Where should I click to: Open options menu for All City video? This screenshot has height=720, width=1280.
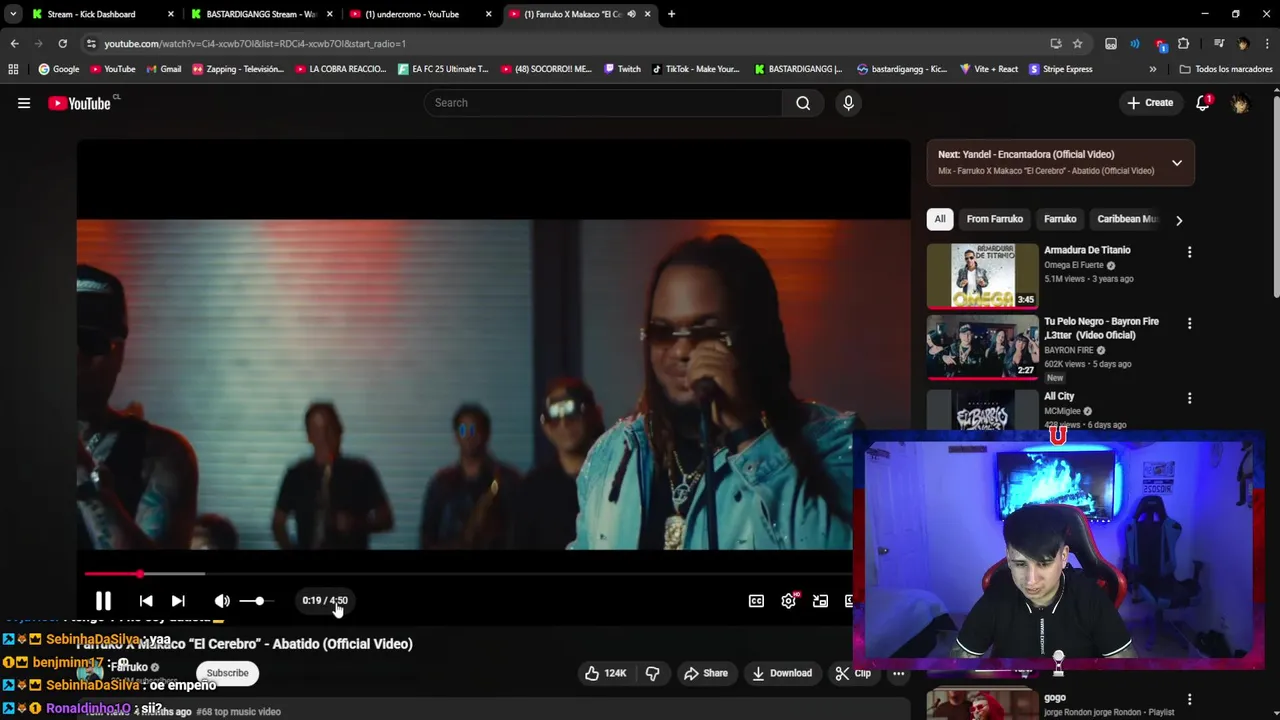pyautogui.click(x=1189, y=398)
